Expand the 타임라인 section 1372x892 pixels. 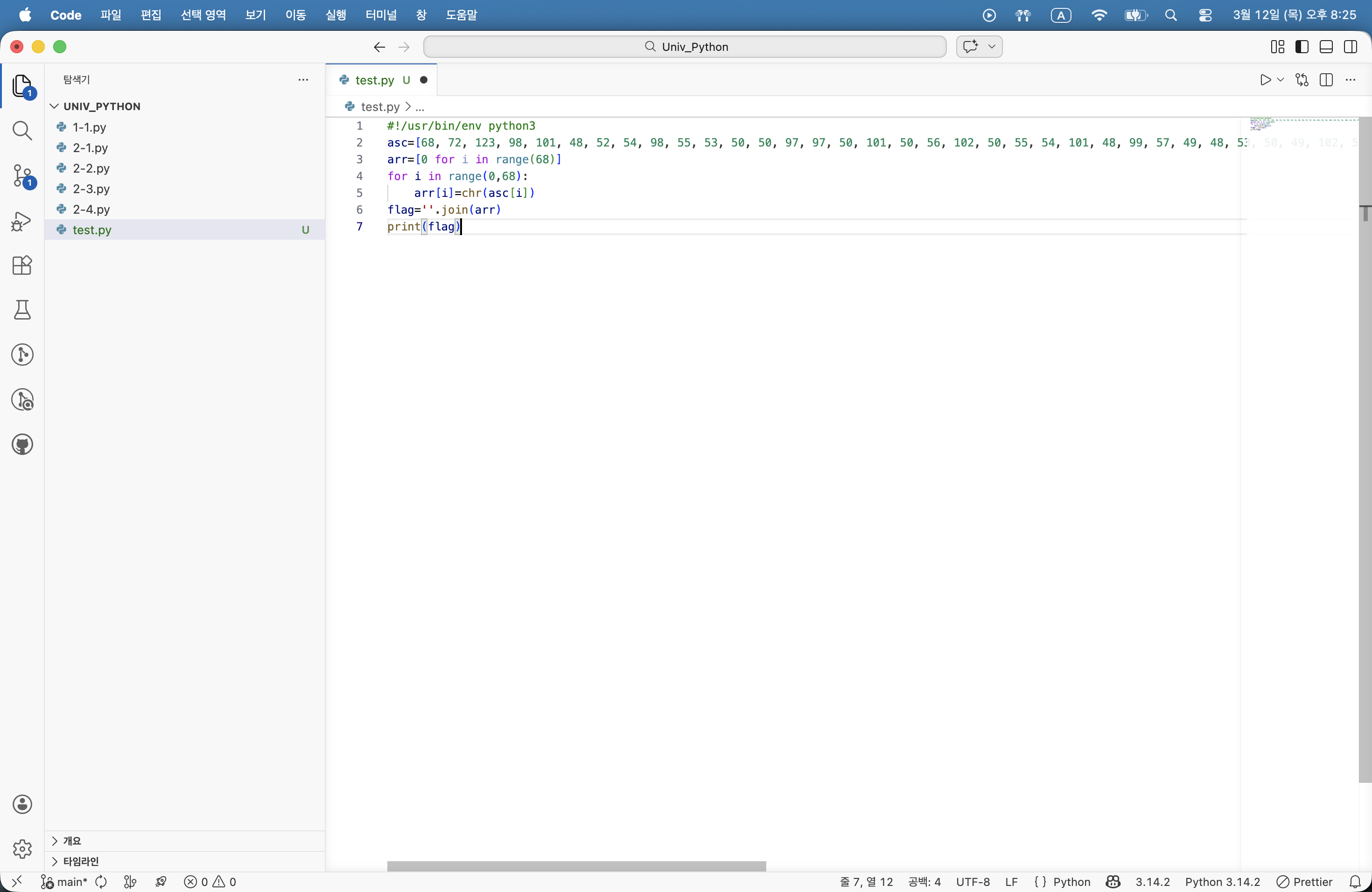click(81, 862)
